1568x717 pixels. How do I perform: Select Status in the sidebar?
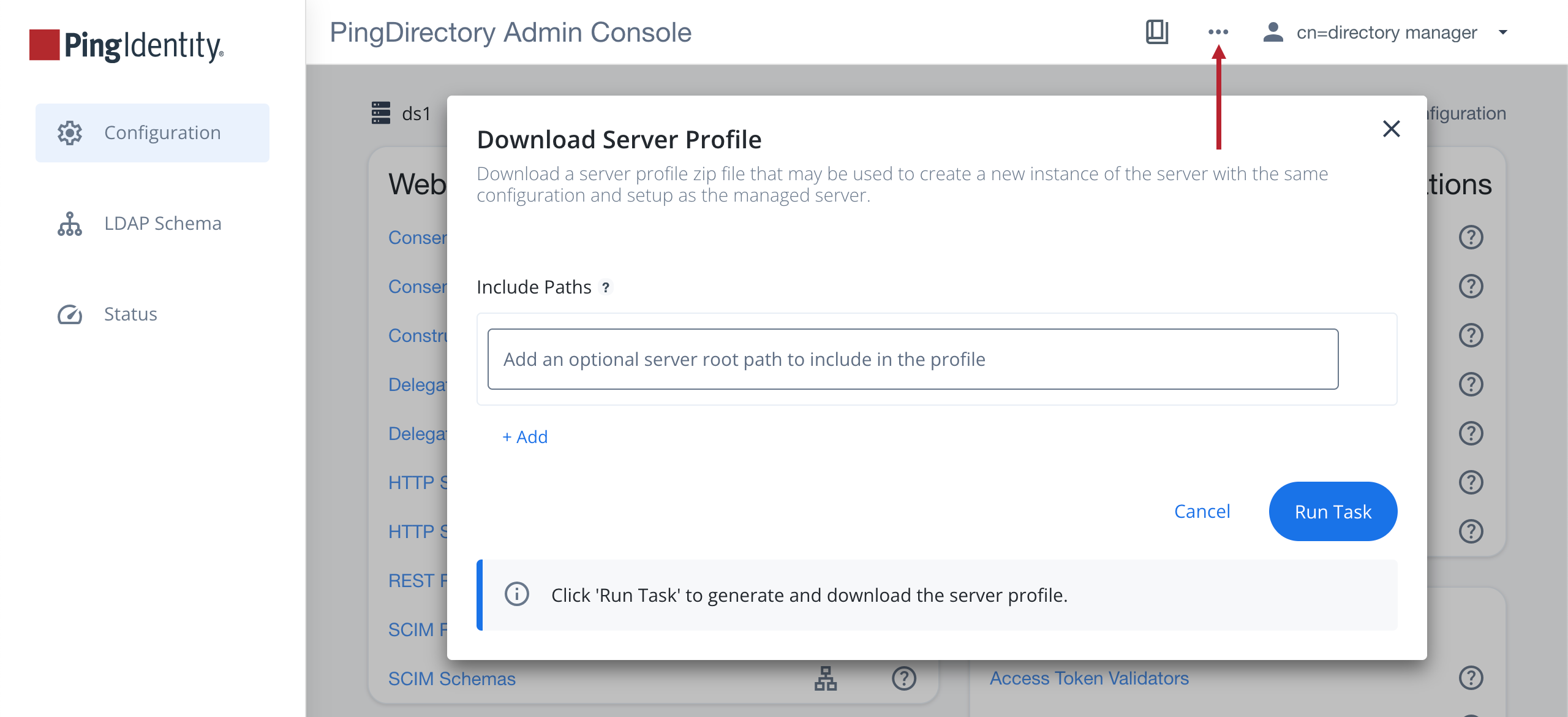point(130,314)
